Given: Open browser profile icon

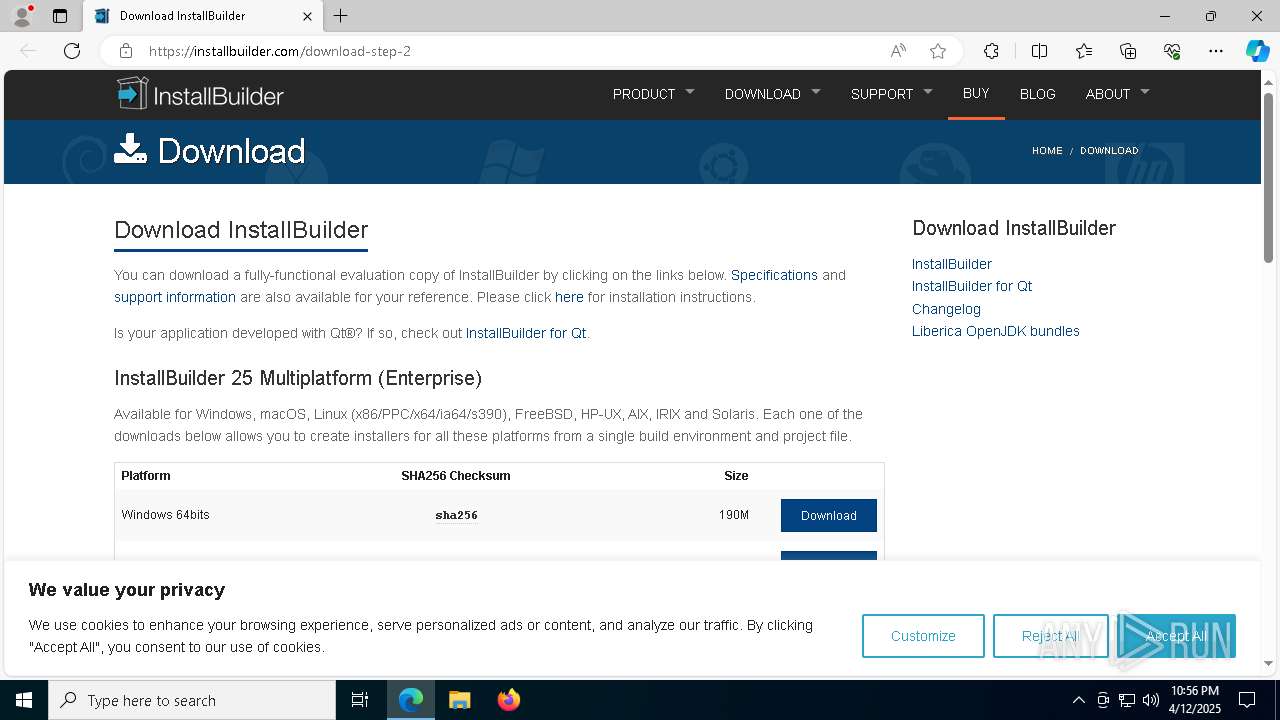Looking at the screenshot, I should (22, 16).
